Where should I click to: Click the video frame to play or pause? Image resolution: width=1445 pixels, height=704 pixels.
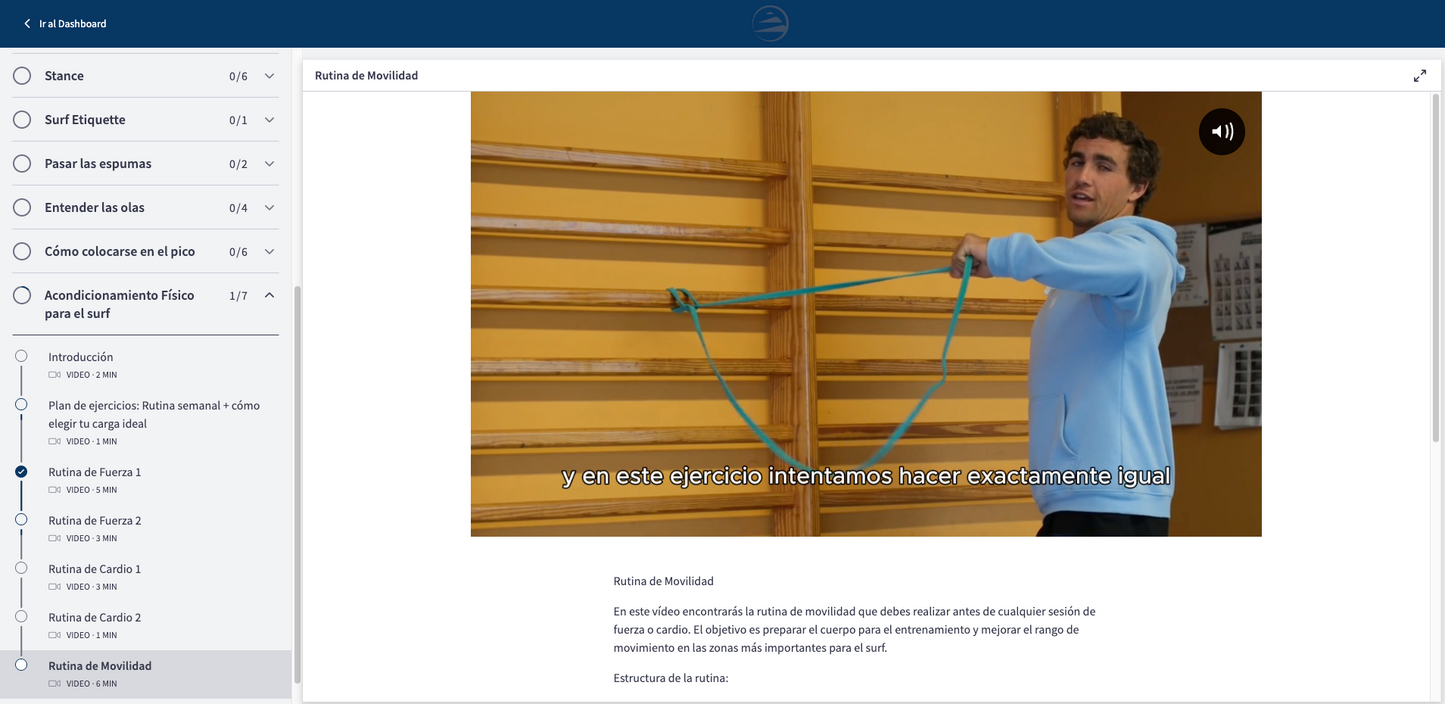pyautogui.click(x=866, y=314)
